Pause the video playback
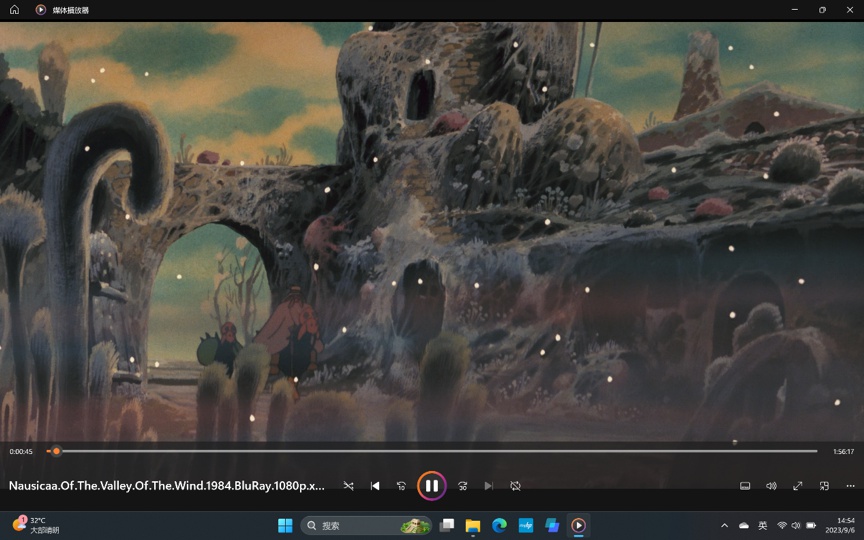This screenshot has width=864, height=540. coord(431,485)
